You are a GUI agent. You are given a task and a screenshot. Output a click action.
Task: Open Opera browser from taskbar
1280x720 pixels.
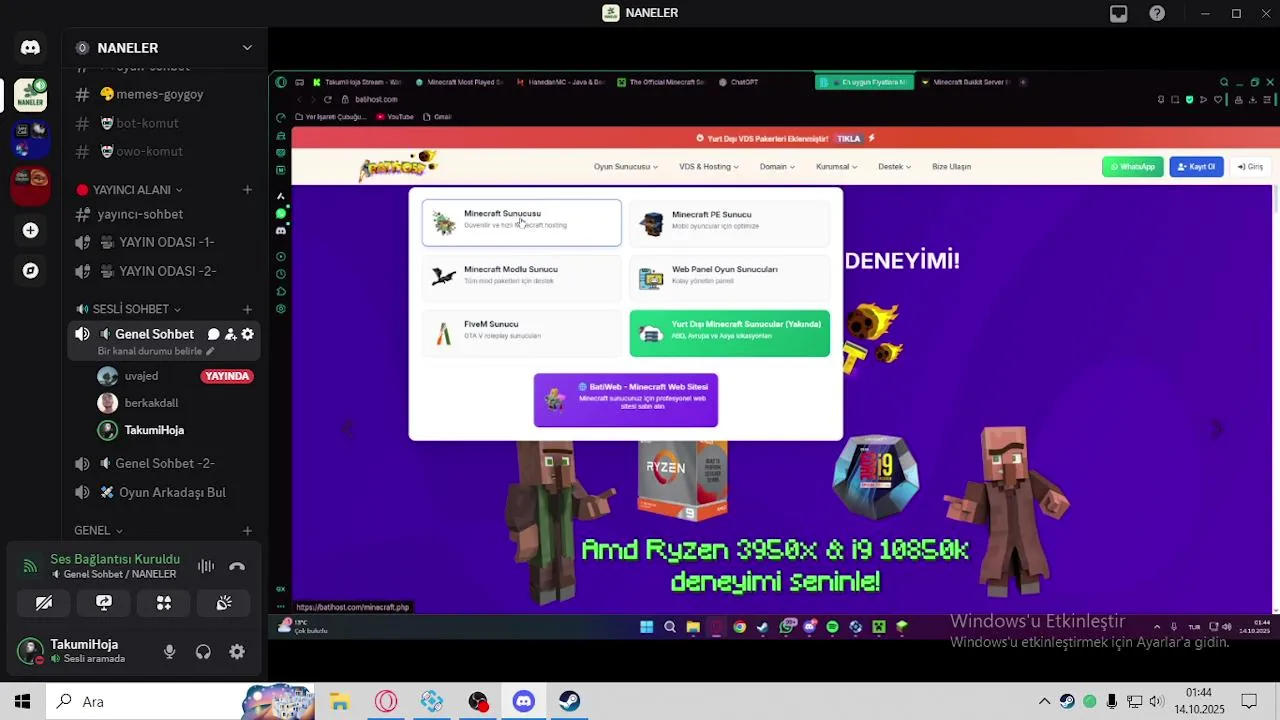coord(386,701)
